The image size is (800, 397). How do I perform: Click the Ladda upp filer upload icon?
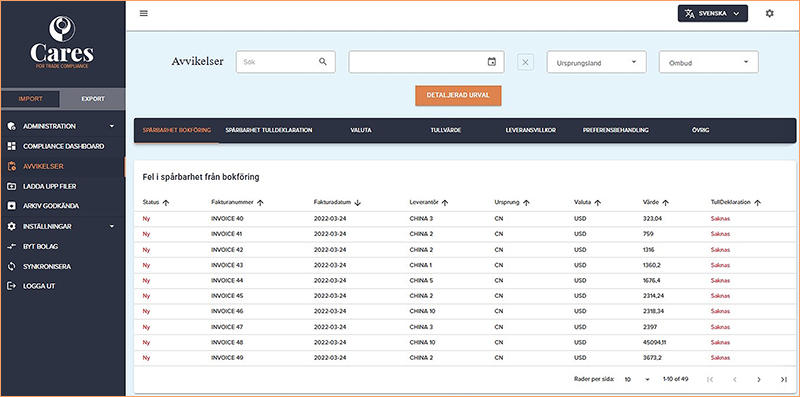pyautogui.click(x=12, y=186)
